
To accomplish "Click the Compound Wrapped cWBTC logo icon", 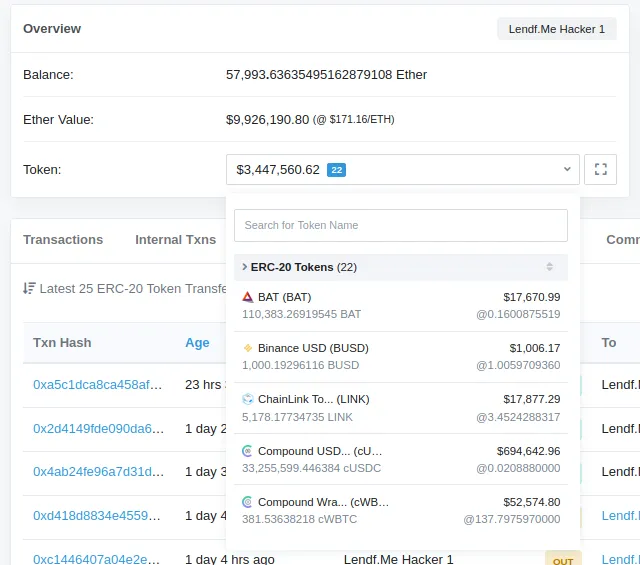I will pos(247,502).
